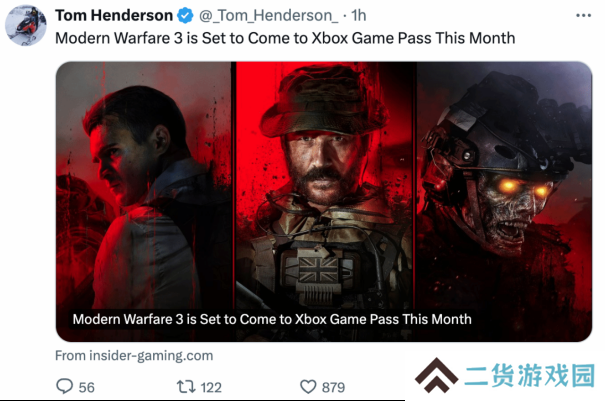The width and height of the screenshot is (605, 401).
Task: Click the retweet arrows icon
Action: point(186,387)
